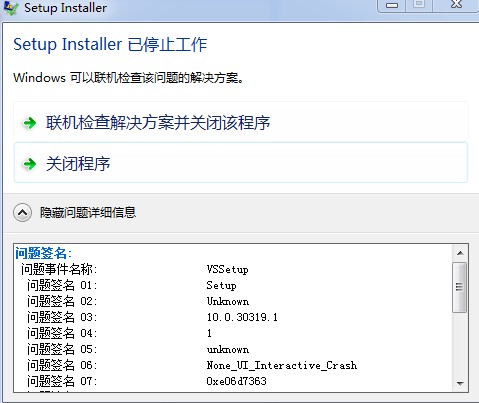Click the 问题签名 06: label
The image size is (479, 403).
[62, 365]
